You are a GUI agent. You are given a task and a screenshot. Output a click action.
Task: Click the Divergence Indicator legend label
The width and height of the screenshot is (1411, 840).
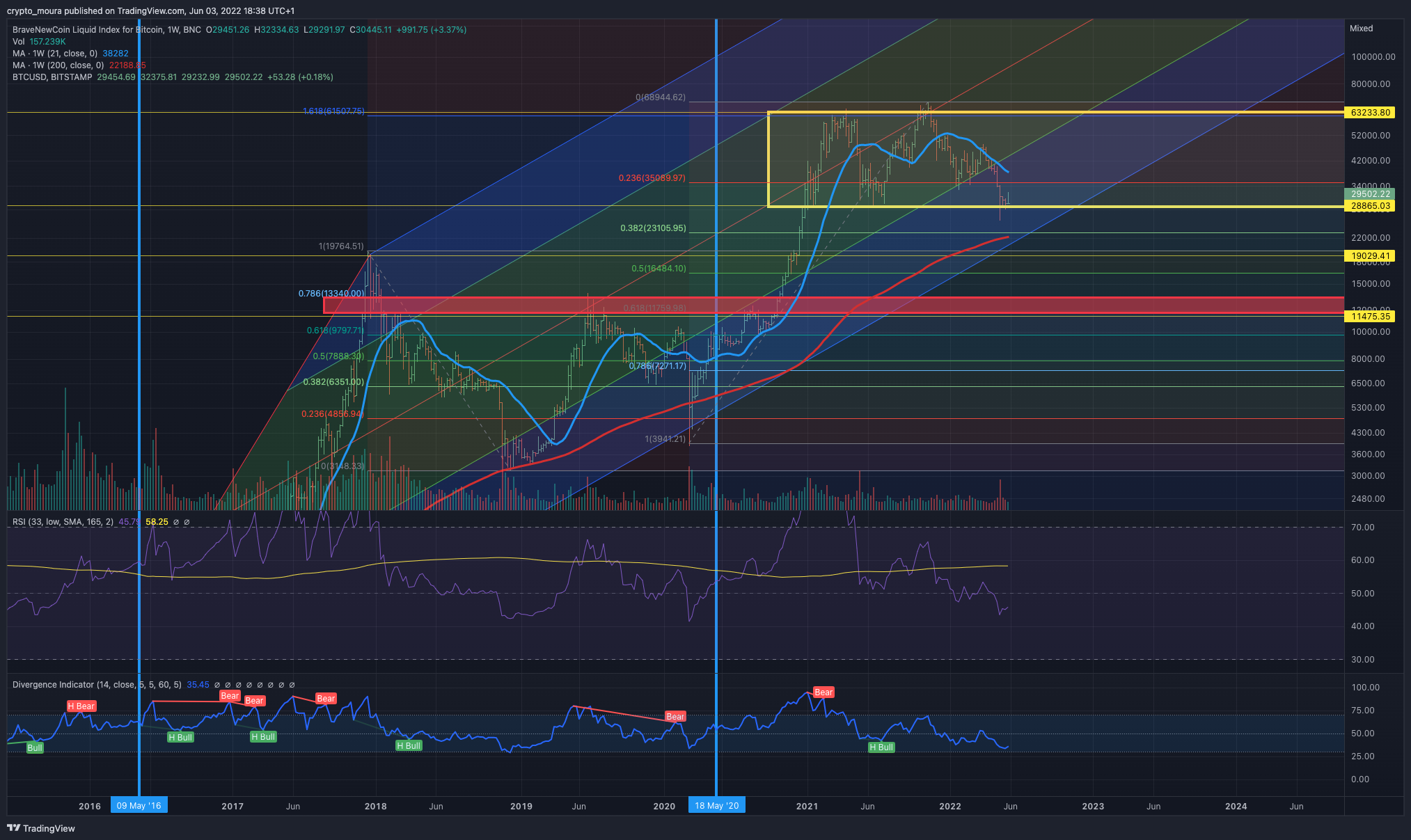pos(97,685)
